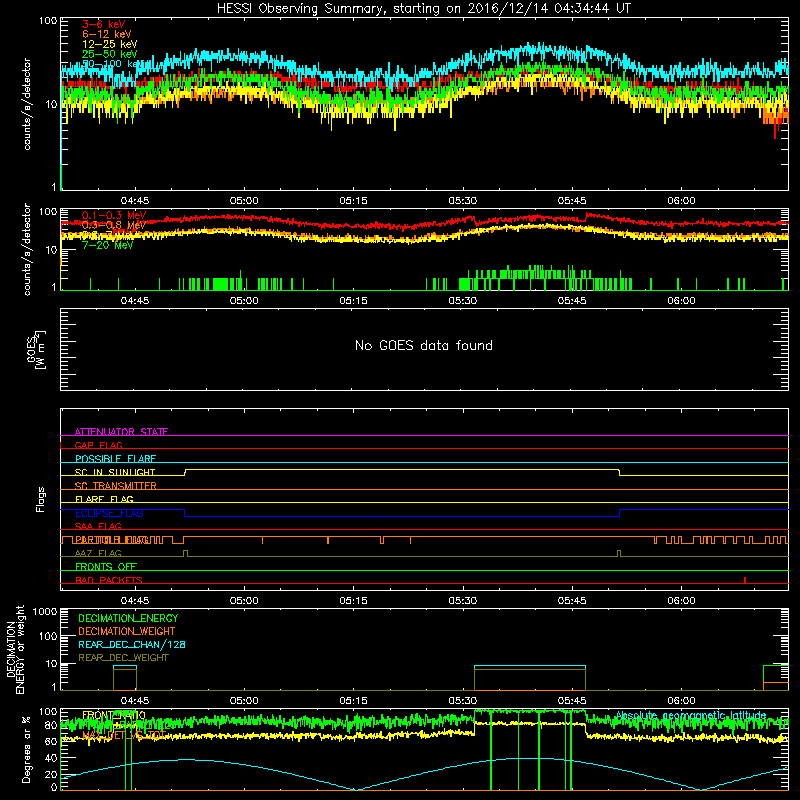Click the vertical 'Flags' axis label

(41, 499)
